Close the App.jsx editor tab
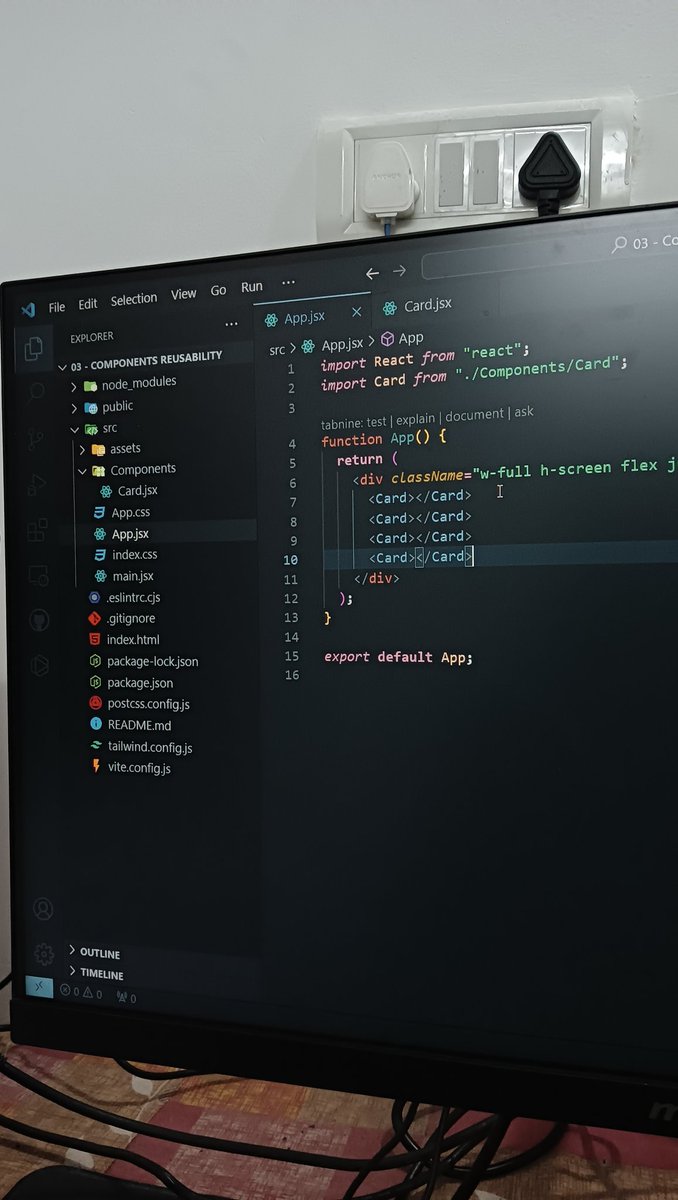The image size is (678, 1200). pyautogui.click(x=356, y=312)
